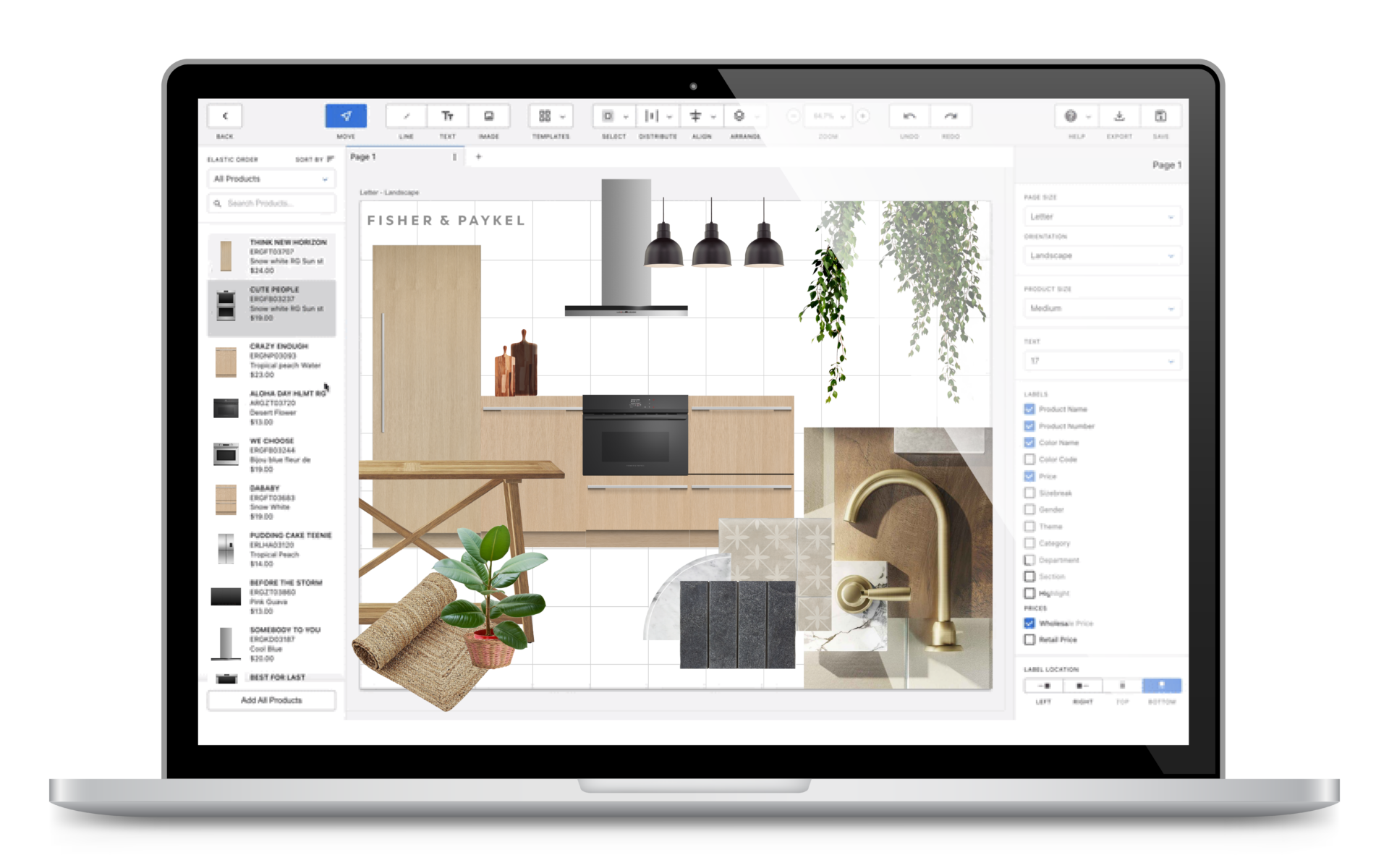Click the Export download icon
This screenshot has width=1389, height=868.
1119,116
